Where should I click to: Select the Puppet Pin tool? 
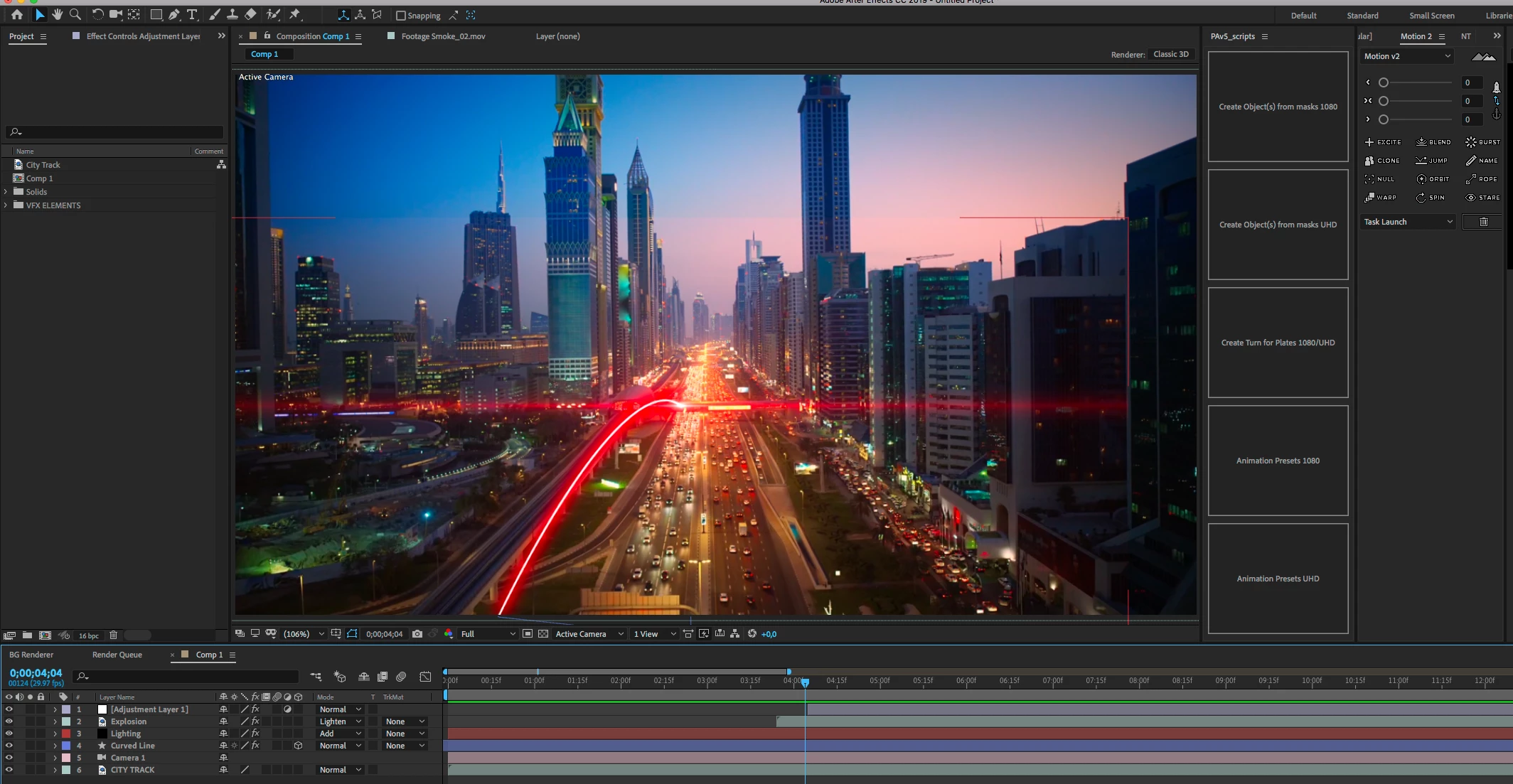tap(295, 15)
